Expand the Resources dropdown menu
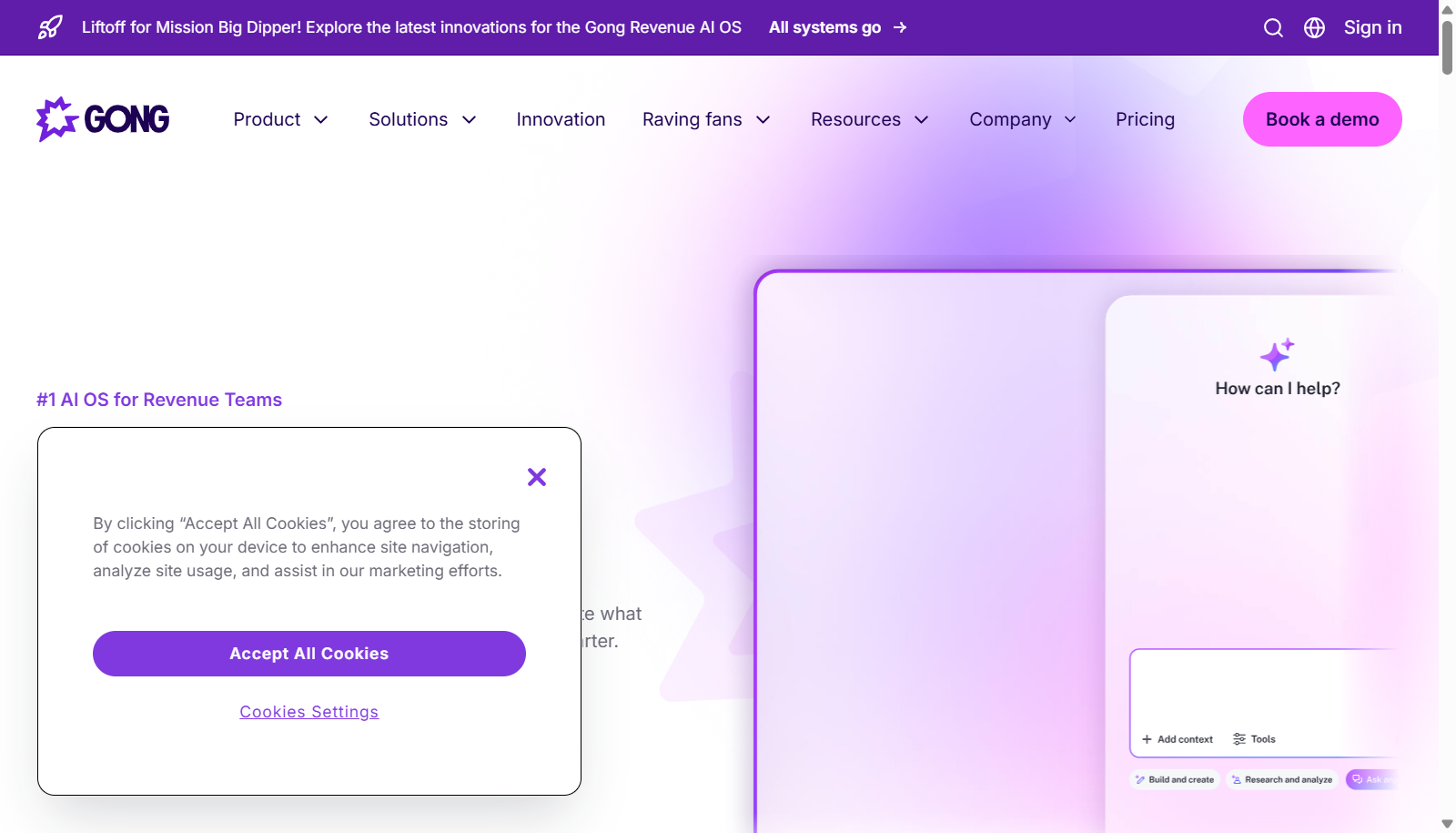 [x=869, y=119]
